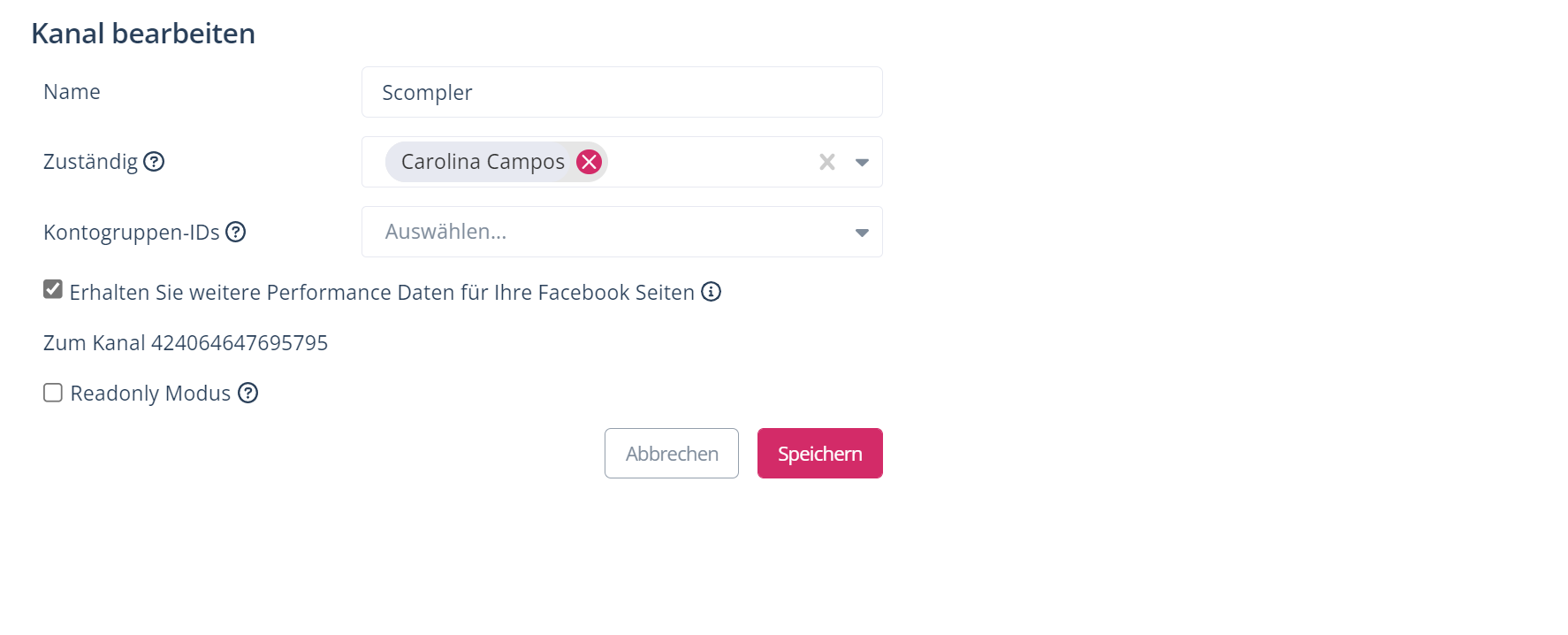Click the Auswählen... placeholder in Kontogruppen-IDs
The image size is (1568, 635).
pyautogui.click(x=445, y=232)
